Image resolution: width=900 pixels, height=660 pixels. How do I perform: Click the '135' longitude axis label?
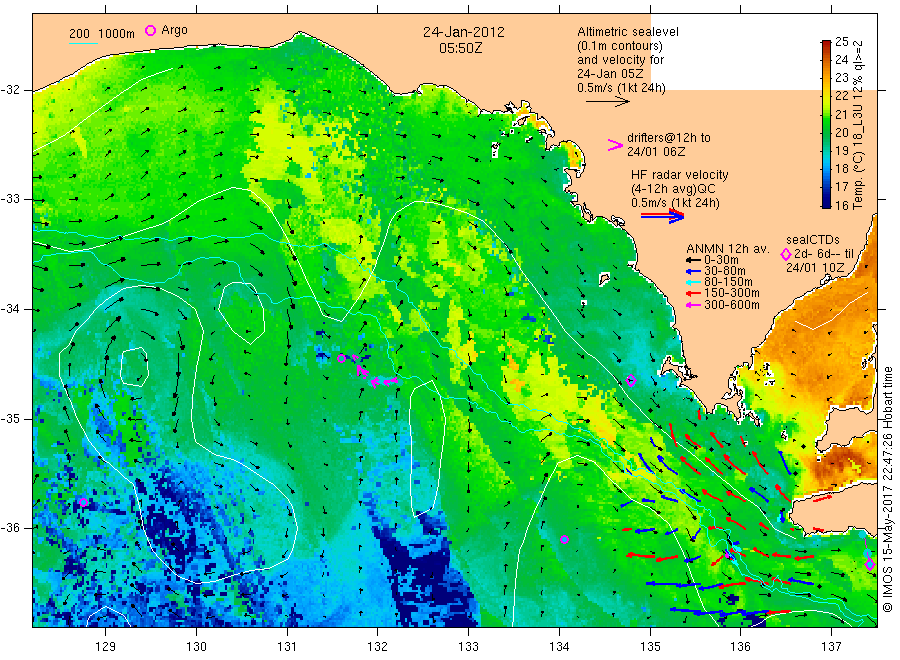(x=650, y=646)
